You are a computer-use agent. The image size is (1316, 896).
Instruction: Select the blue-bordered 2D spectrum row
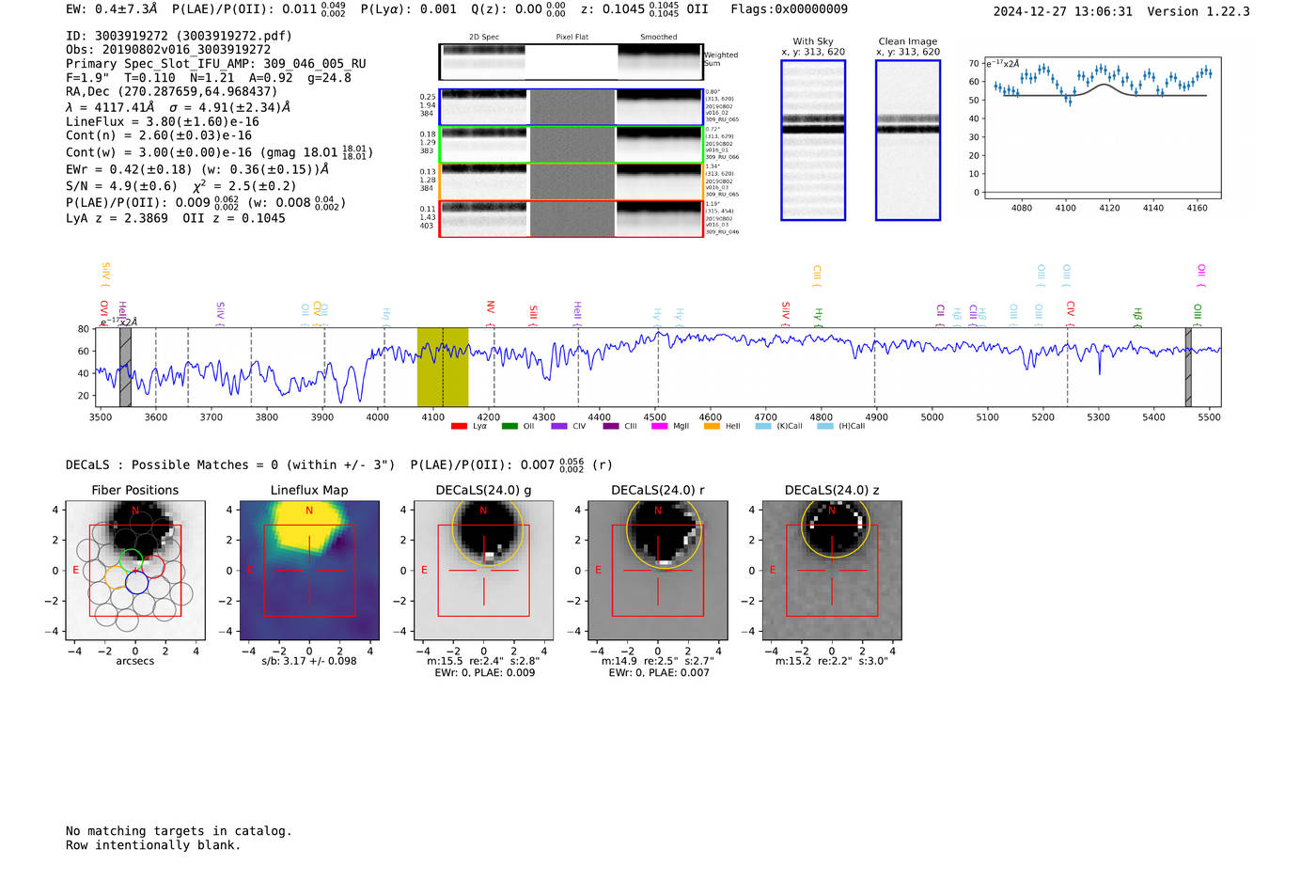tap(571, 107)
